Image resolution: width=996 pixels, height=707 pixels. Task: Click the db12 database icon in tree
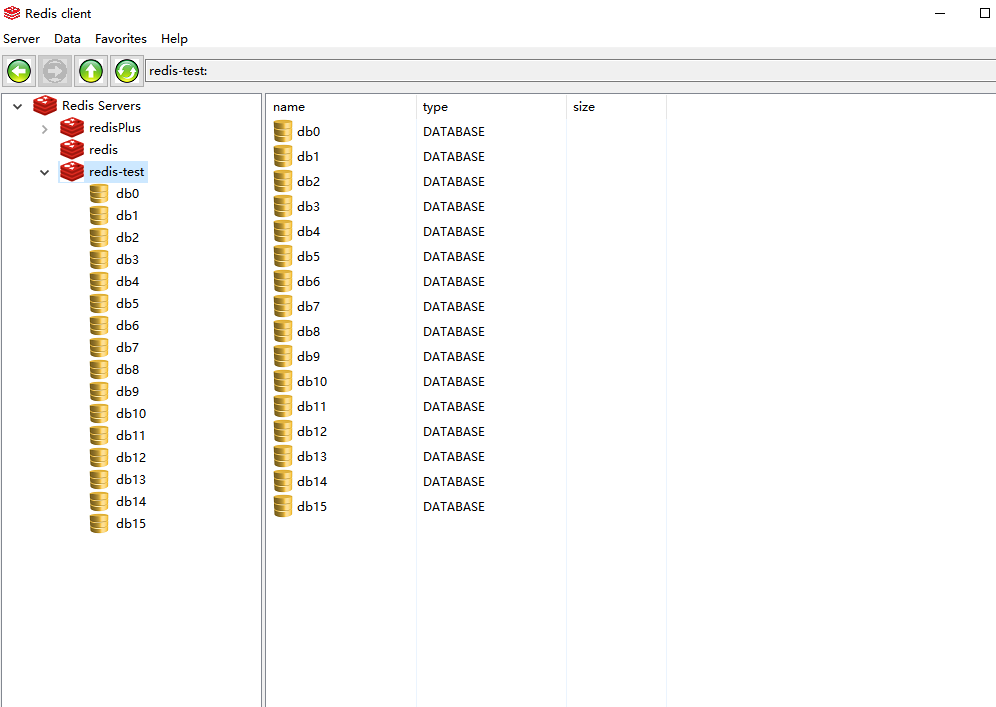(x=99, y=457)
